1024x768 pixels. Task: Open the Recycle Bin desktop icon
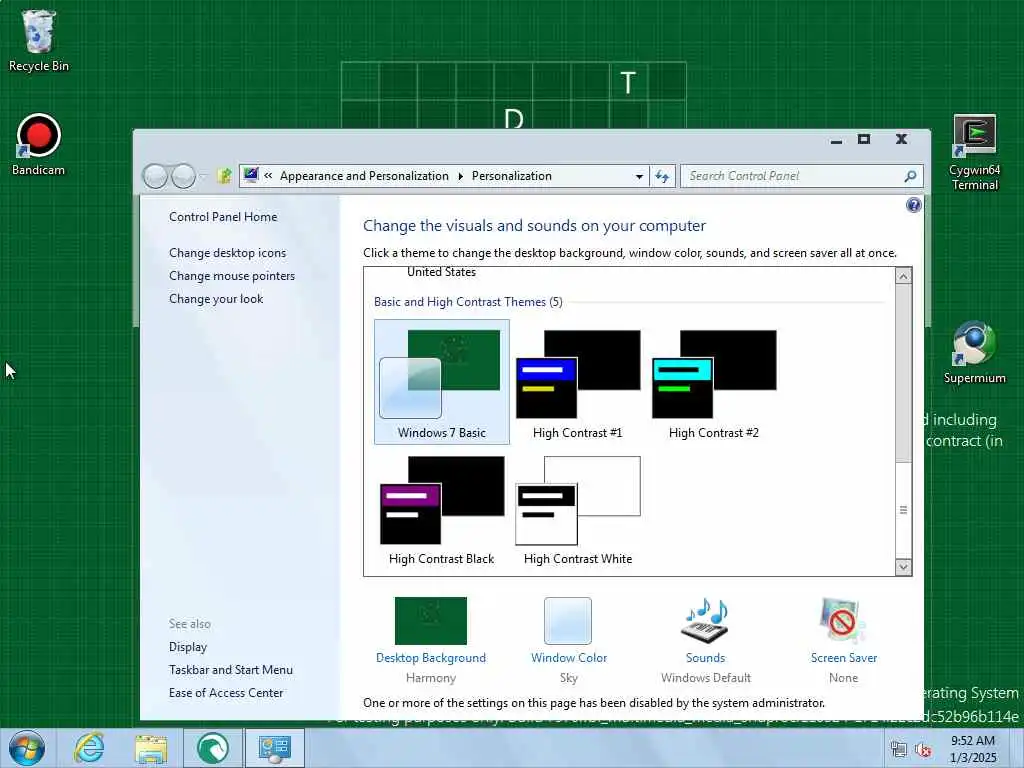tap(39, 40)
